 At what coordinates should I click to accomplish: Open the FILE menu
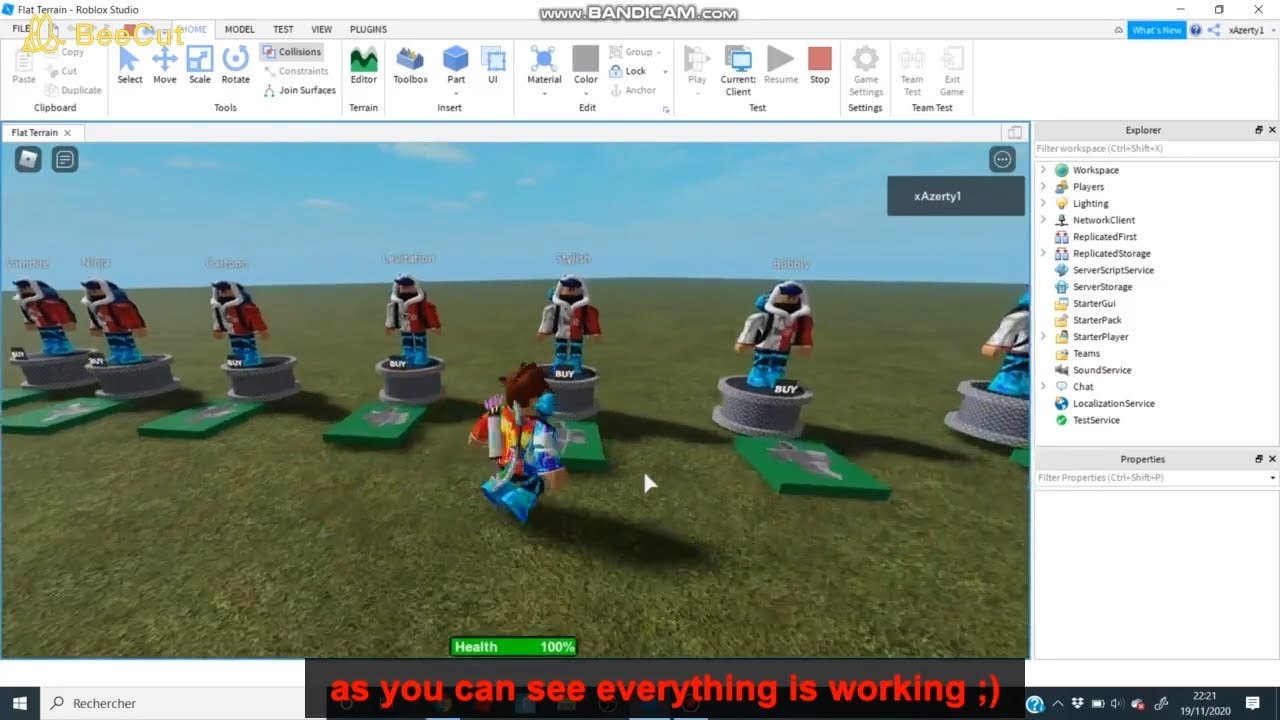coord(20,30)
